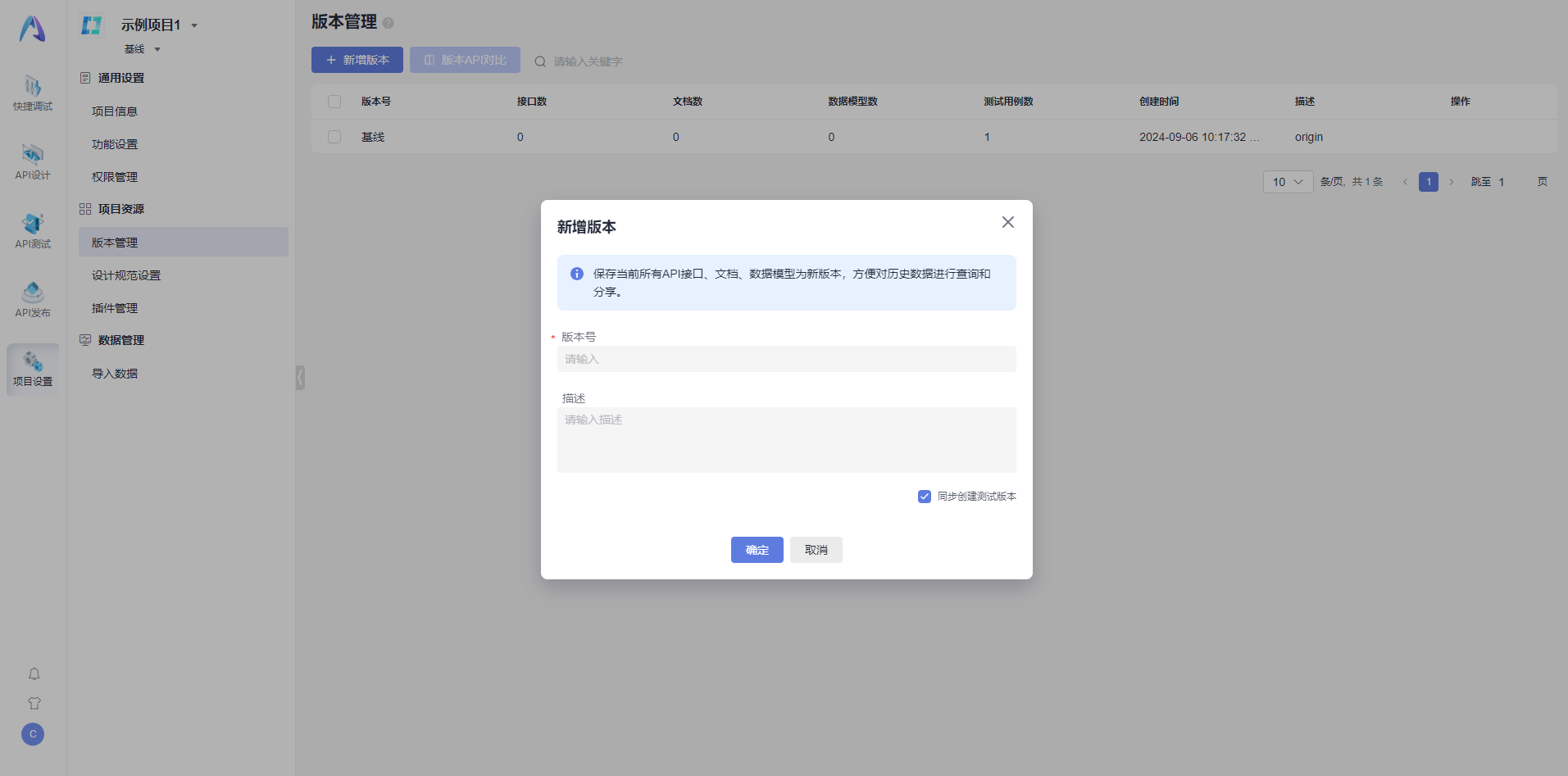Focus the 版本号 input field
The height and width of the screenshot is (776, 1568).
coord(787,359)
